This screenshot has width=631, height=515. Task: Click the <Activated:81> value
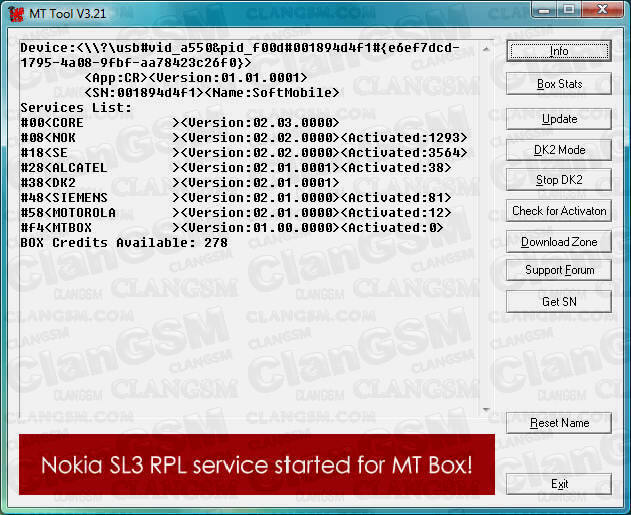pos(396,198)
